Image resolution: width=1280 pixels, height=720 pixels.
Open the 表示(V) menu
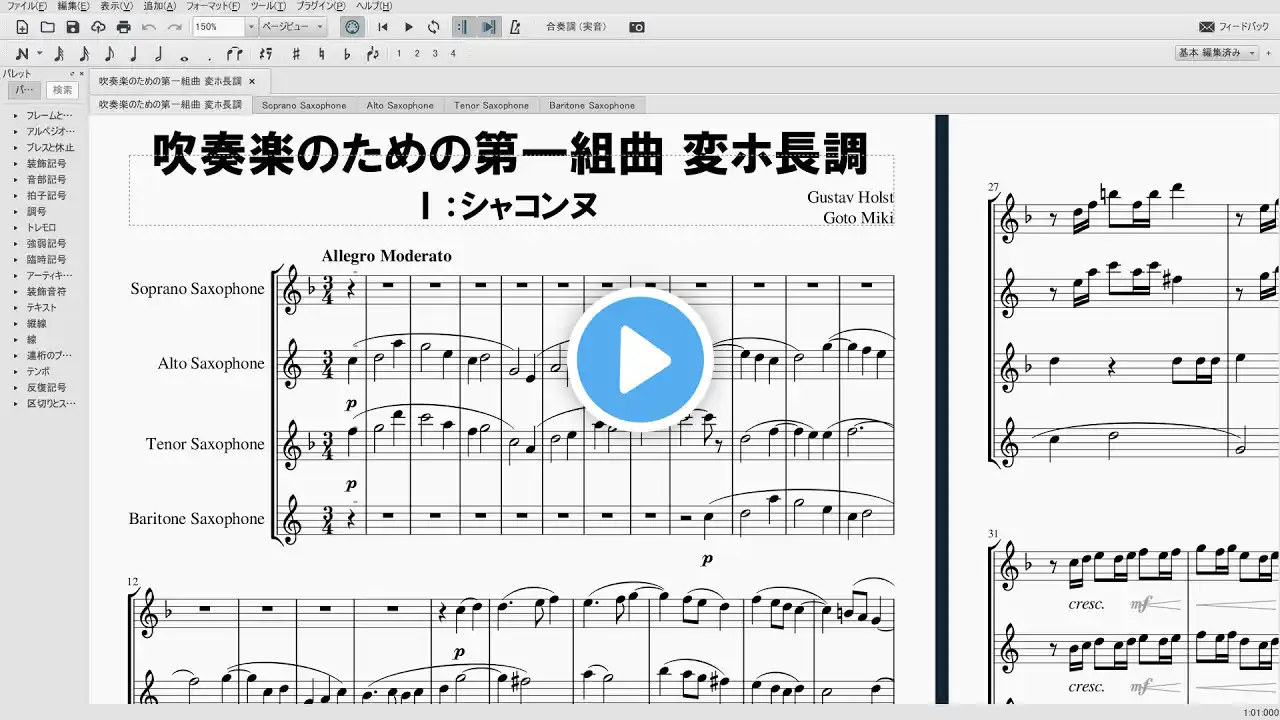click(116, 6)
